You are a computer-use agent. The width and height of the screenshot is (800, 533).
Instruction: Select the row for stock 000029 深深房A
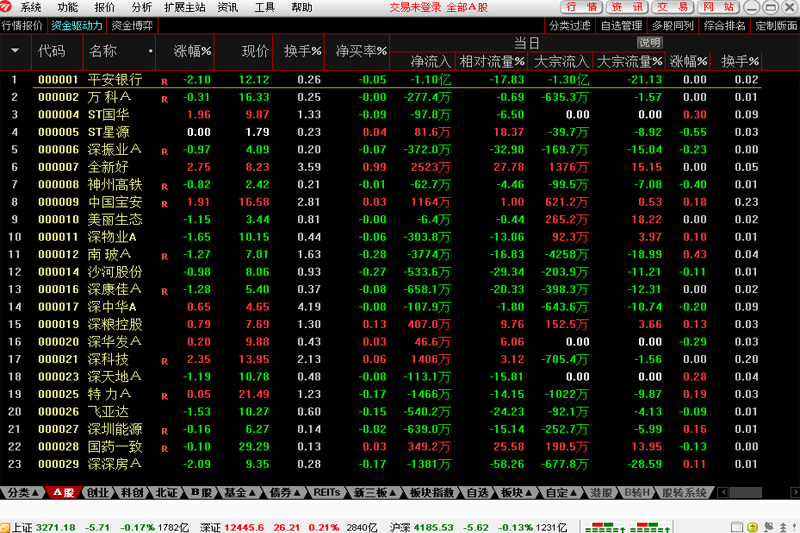381,464
